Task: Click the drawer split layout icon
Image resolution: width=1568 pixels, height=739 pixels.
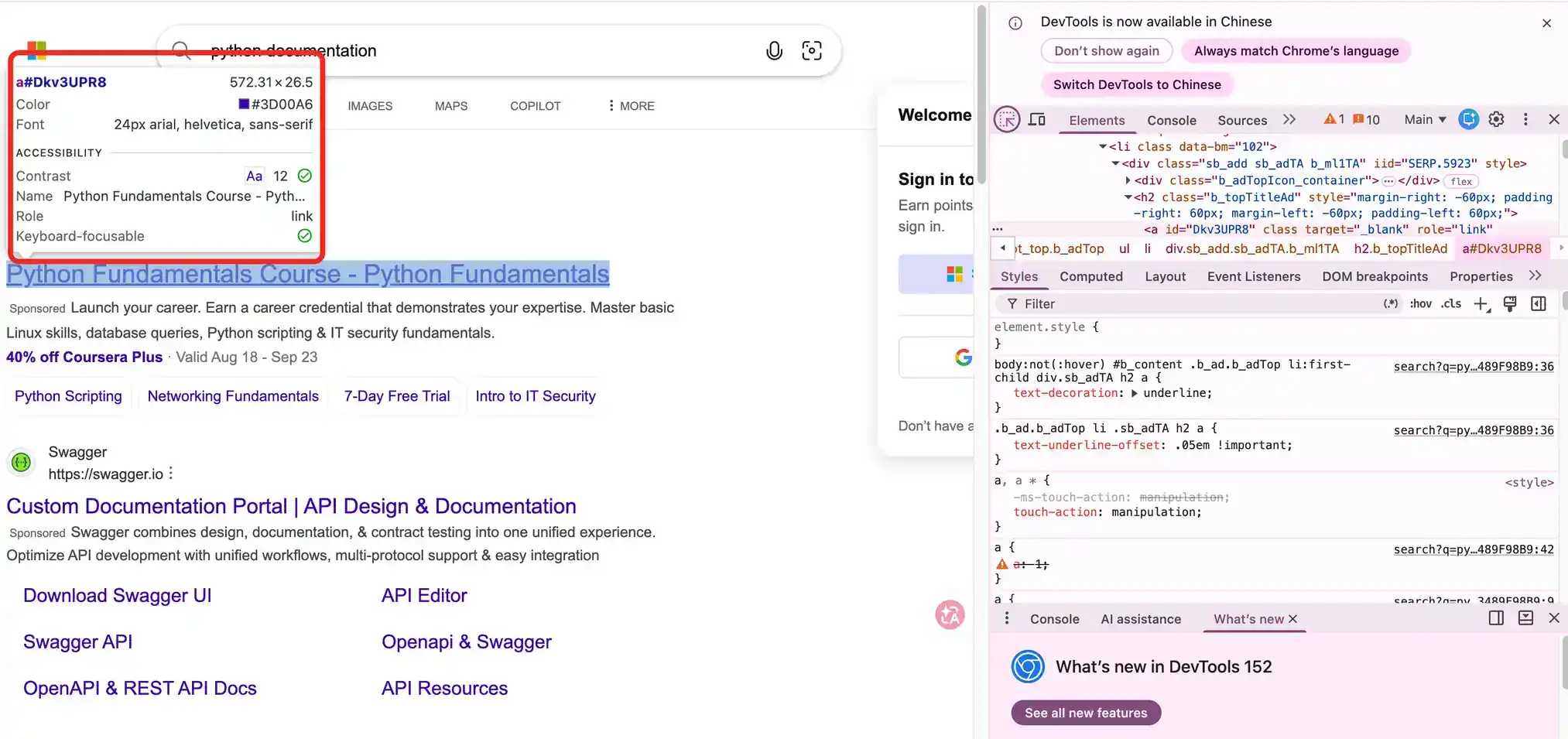Action: [x=1496, y=618]
